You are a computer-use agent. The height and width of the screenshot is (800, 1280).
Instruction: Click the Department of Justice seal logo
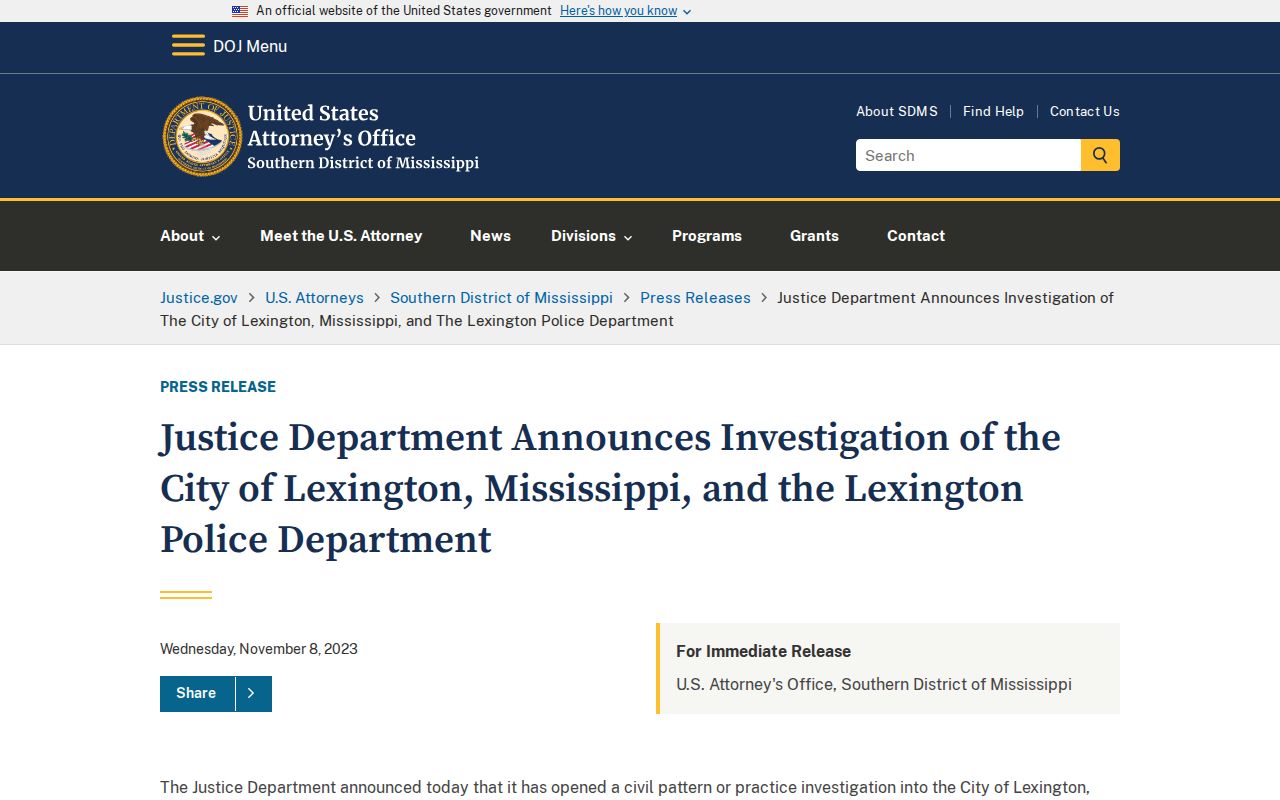[203, 136]
